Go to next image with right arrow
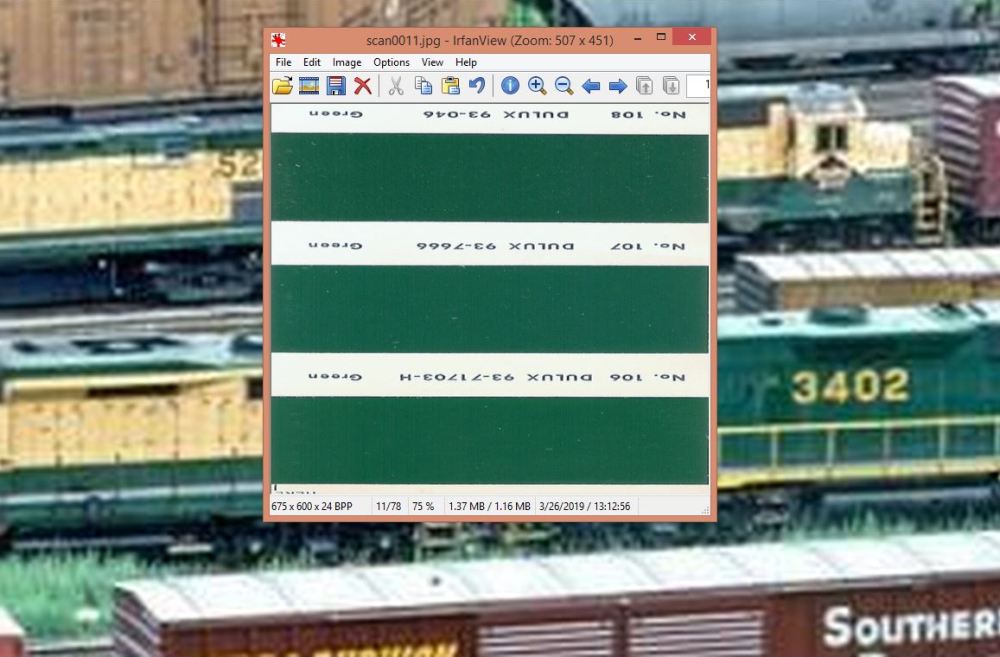1000x657 pixels. (617, 85)
